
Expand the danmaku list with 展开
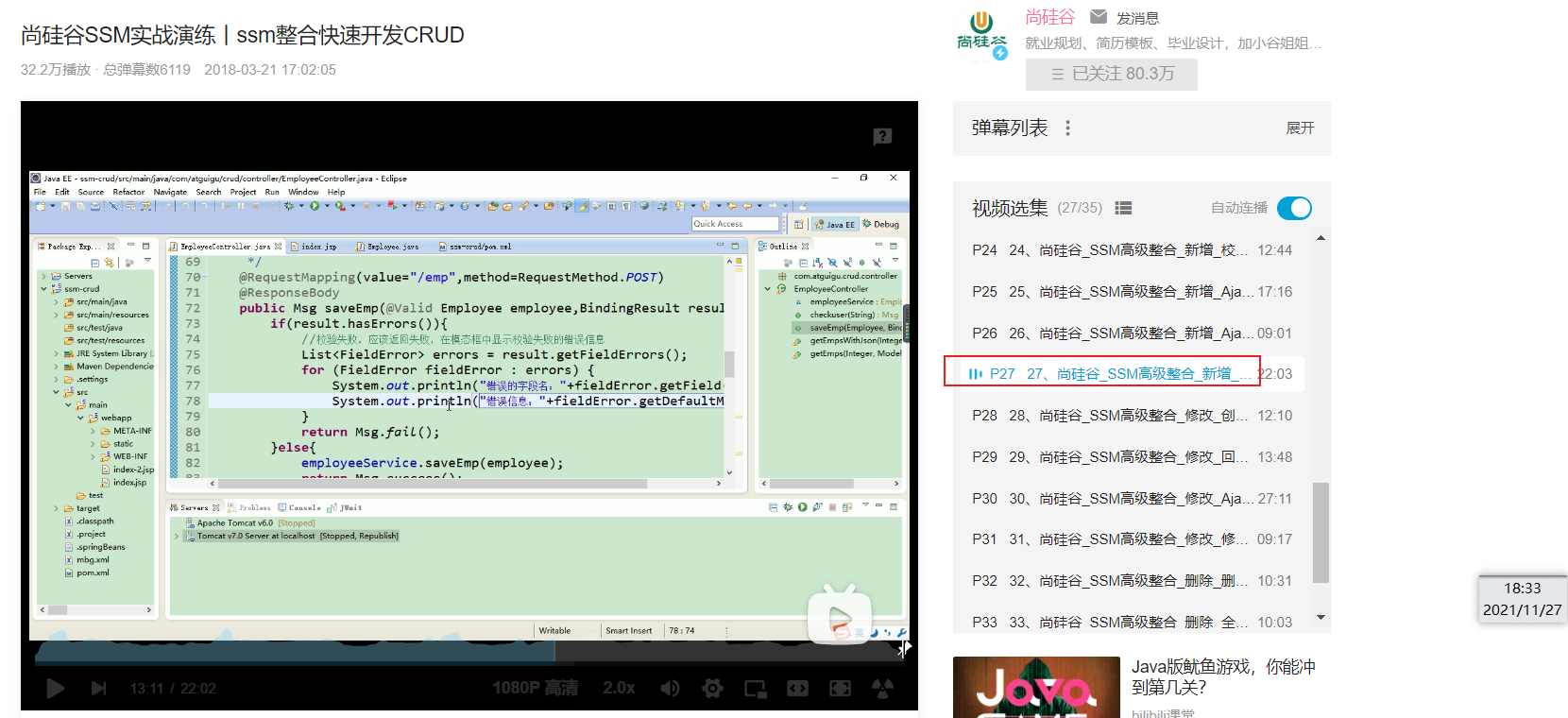tap(1300, 128)
